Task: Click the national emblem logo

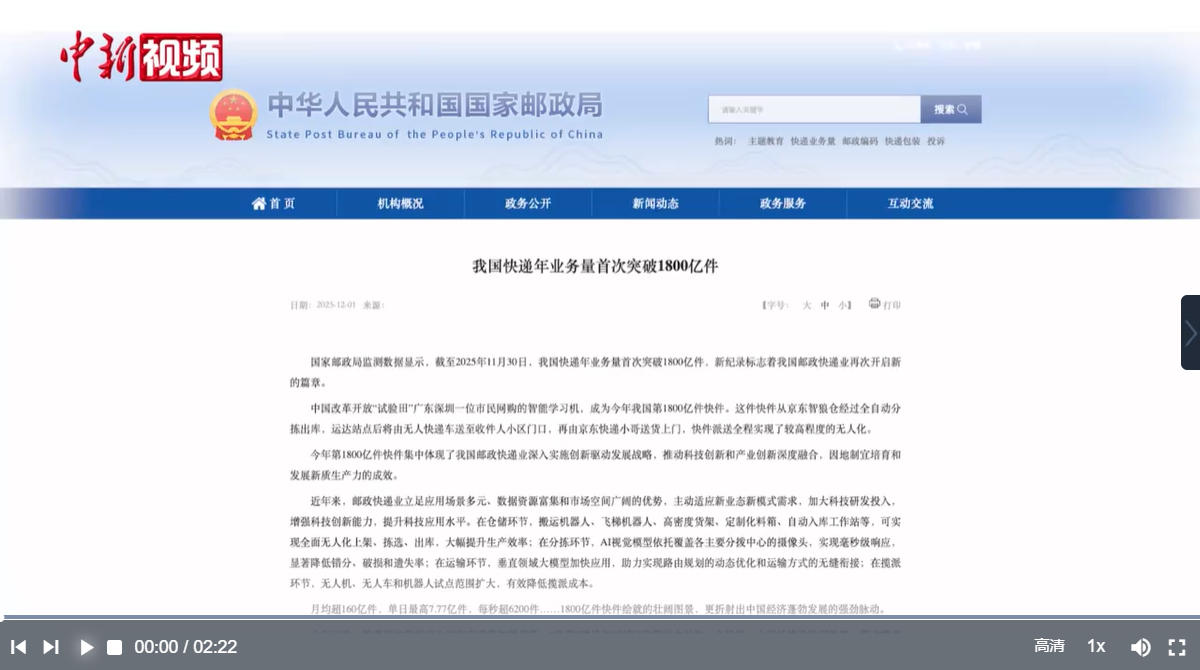Action: click(x=234, y=115)
